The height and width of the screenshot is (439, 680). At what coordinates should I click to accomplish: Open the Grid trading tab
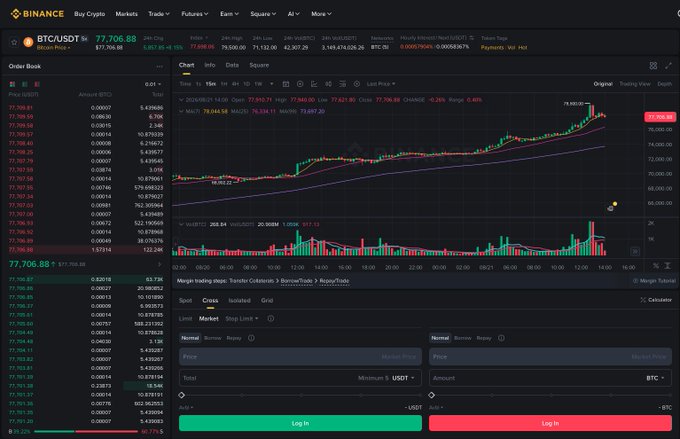(267, 300)
